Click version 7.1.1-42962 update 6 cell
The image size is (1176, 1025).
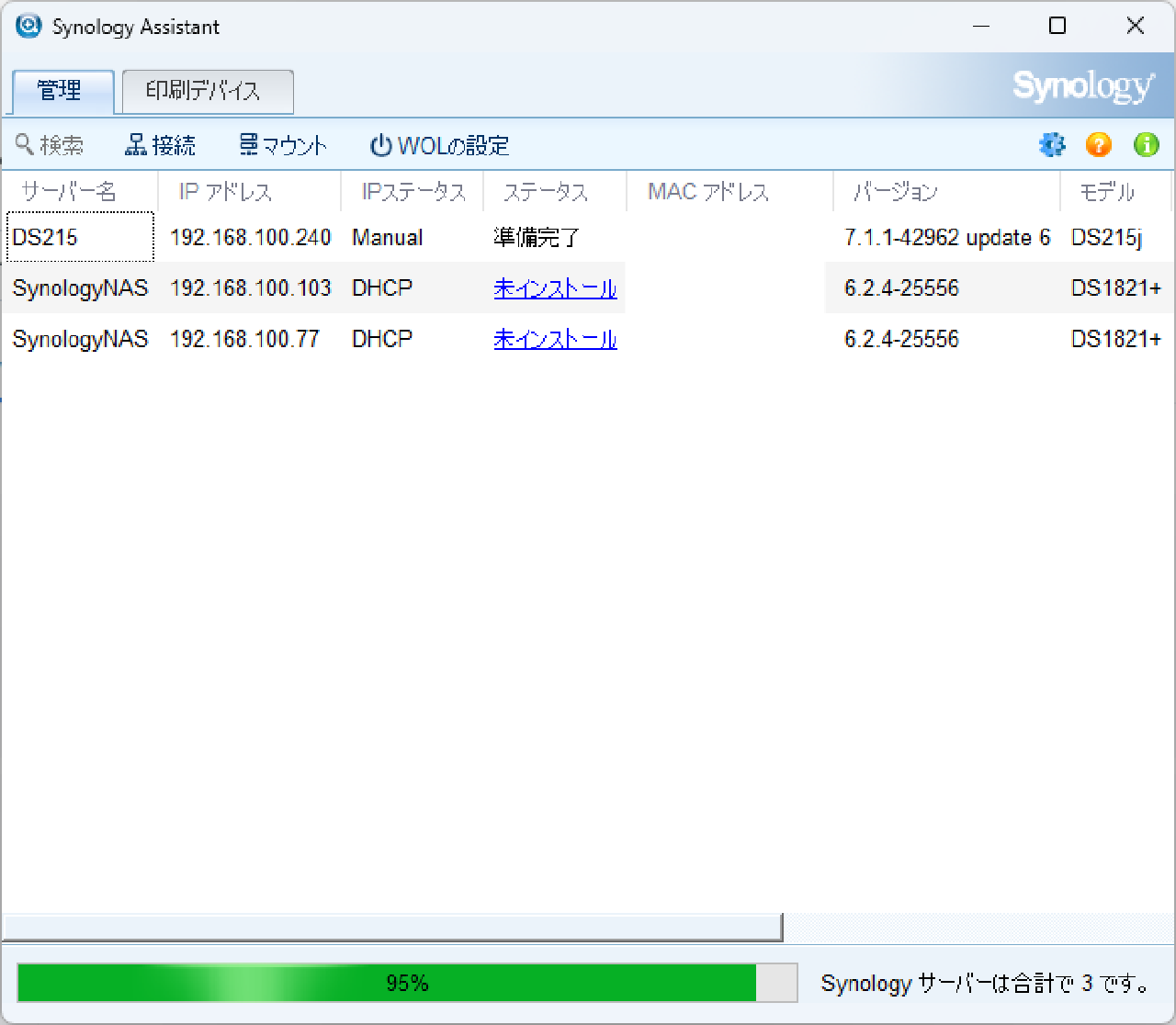(x=947, y=238)
